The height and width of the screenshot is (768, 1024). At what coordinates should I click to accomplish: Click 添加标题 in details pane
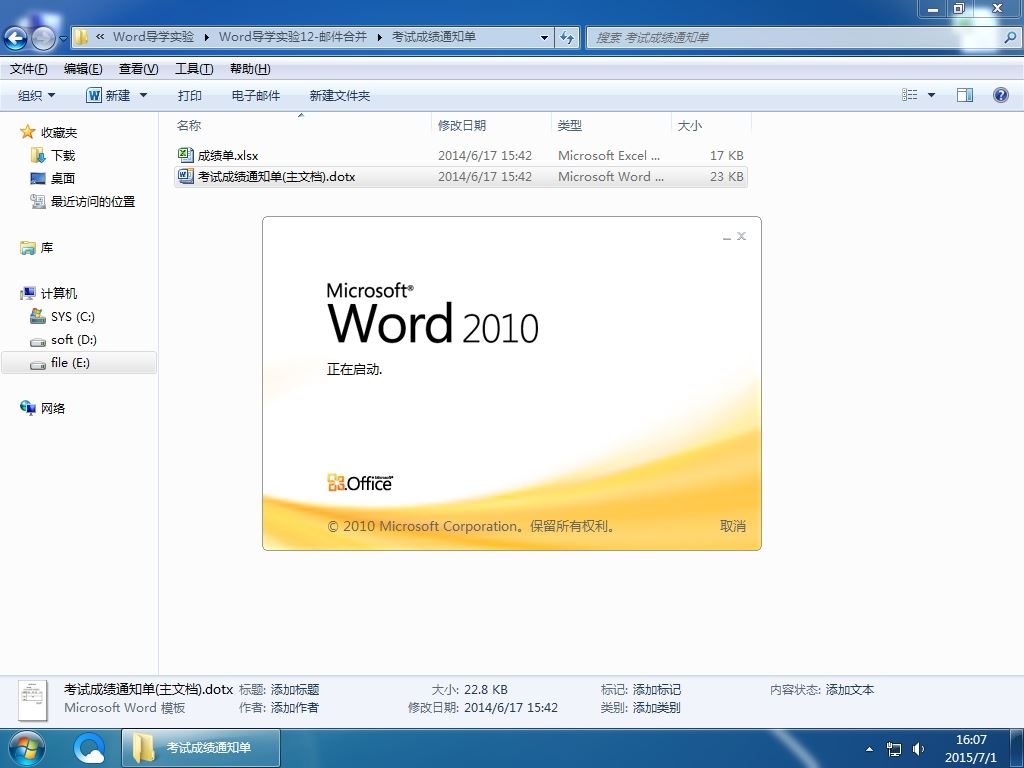point(295,690)
